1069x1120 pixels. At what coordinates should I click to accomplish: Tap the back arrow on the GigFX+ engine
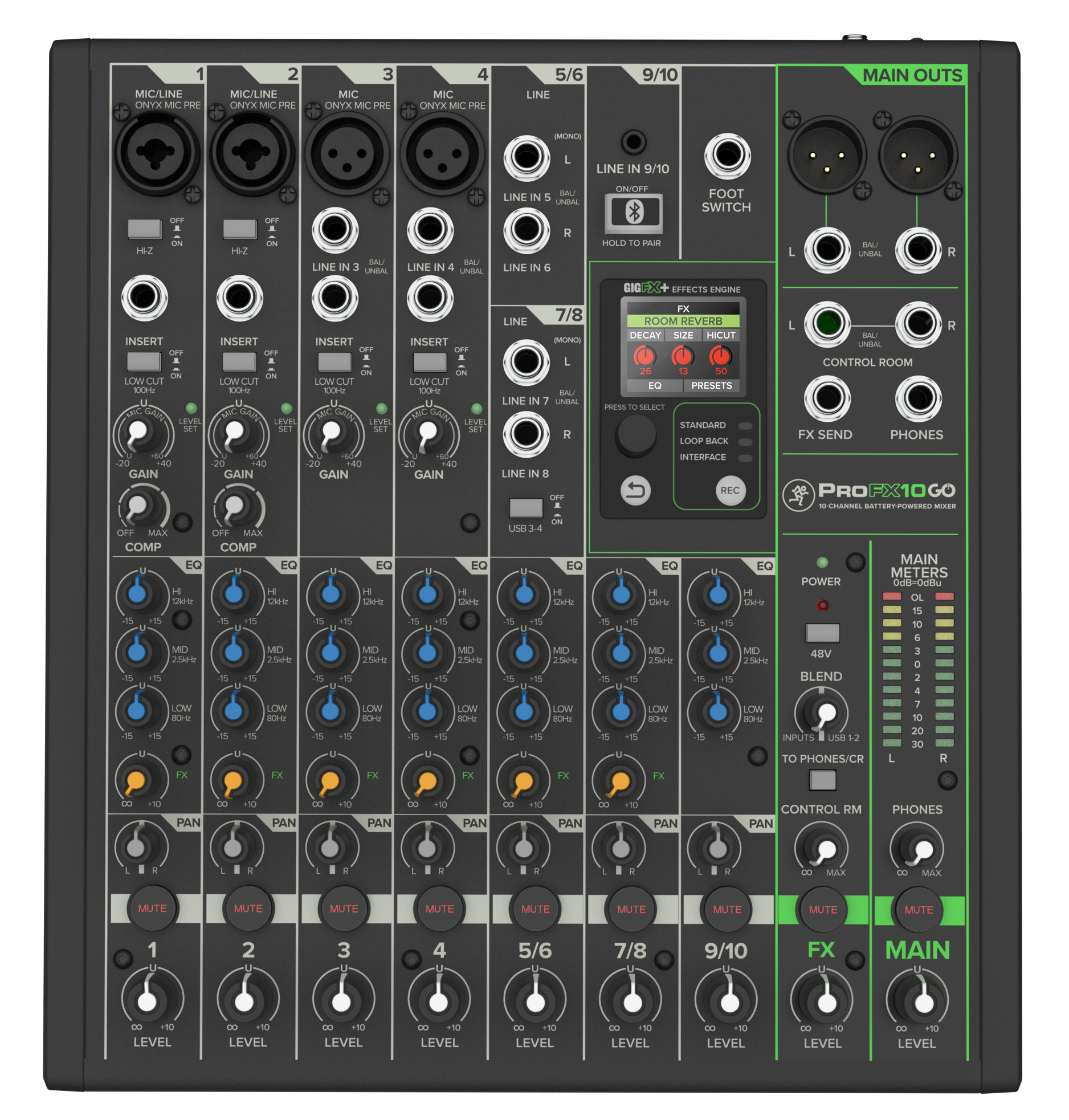click(637, 491)
